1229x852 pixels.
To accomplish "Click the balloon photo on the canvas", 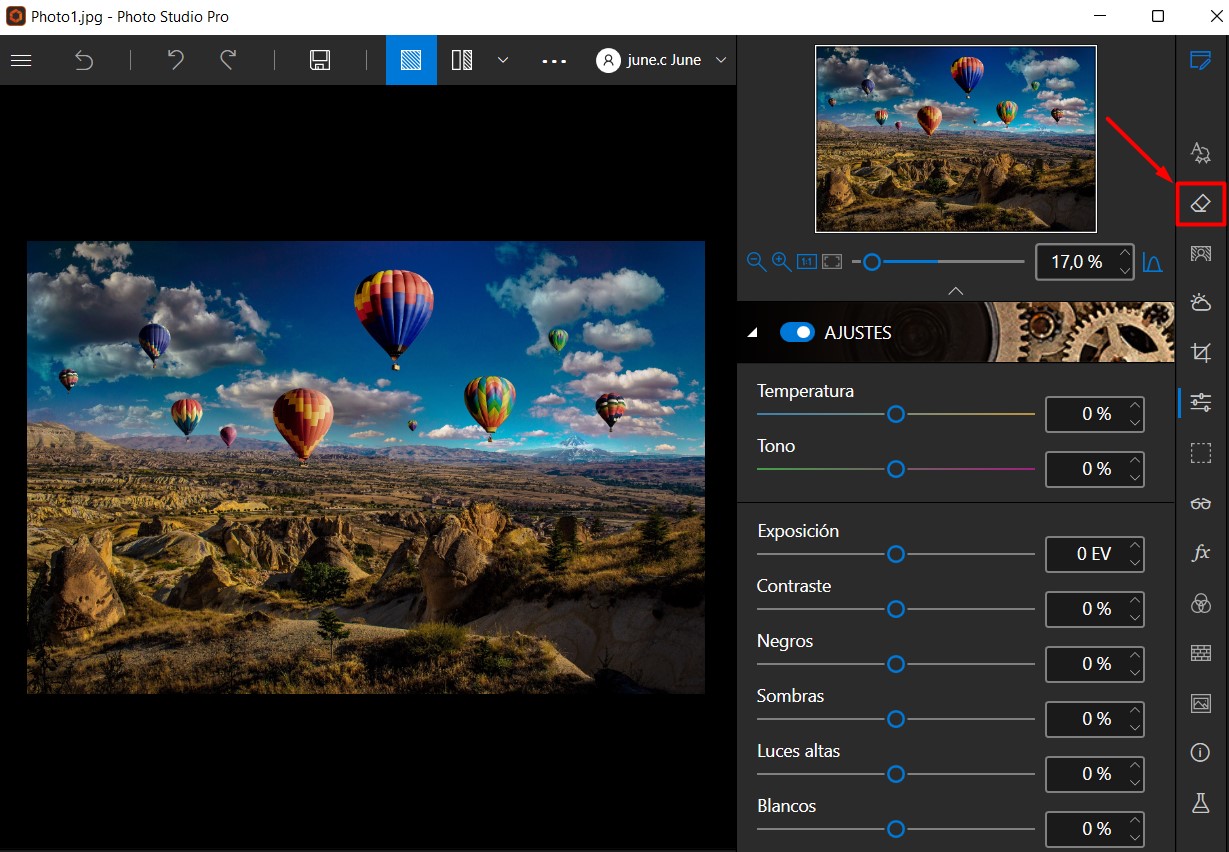I will tap(366, 467).
